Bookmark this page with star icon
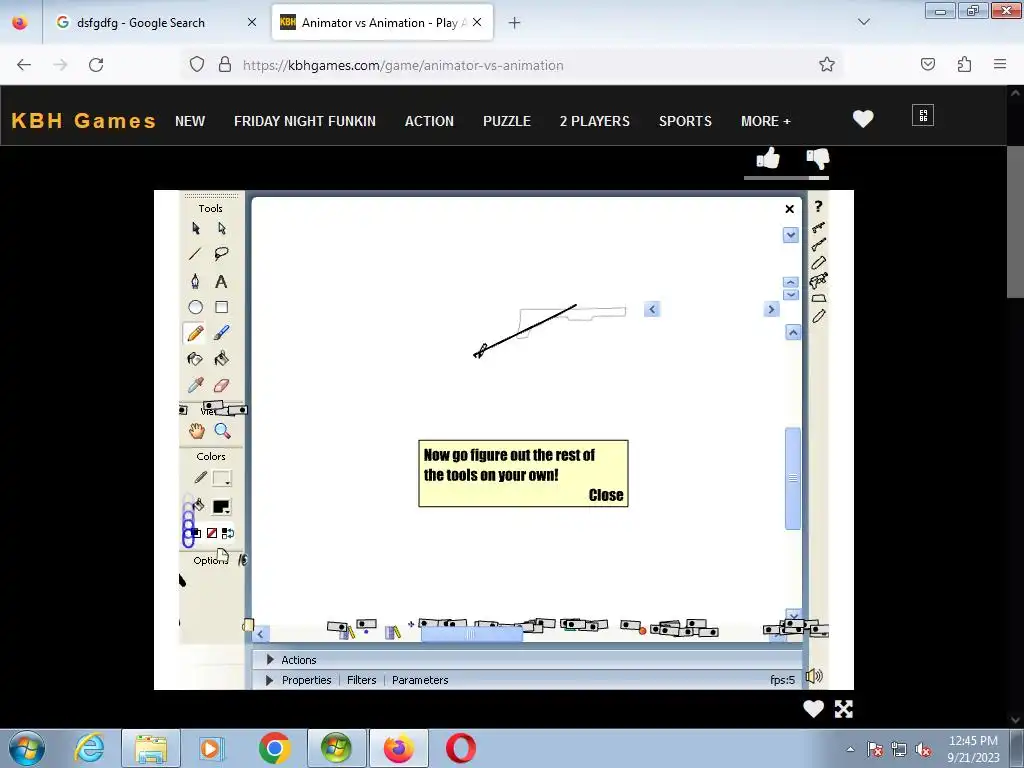This screenshot has height=768, width=1024. point(827,64)
